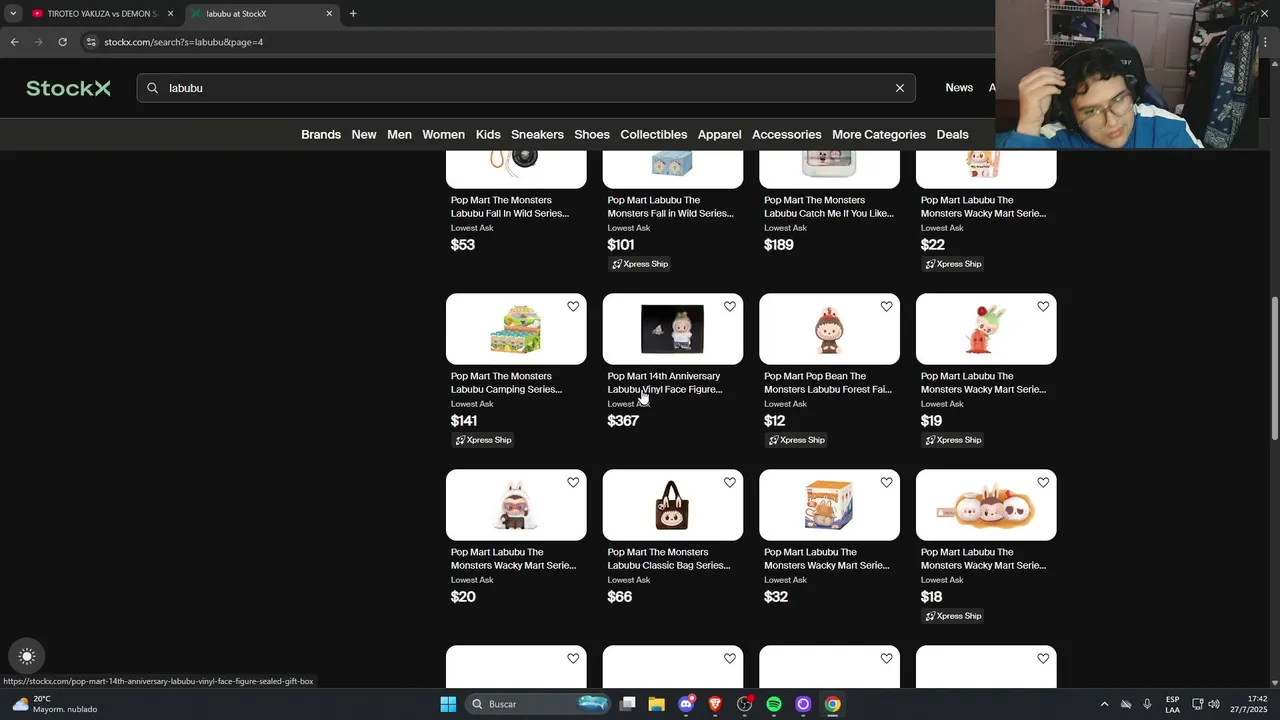Open File Explorer from taskbar
This screenshot has height=720, width=1280.
[x=657, y=704]
